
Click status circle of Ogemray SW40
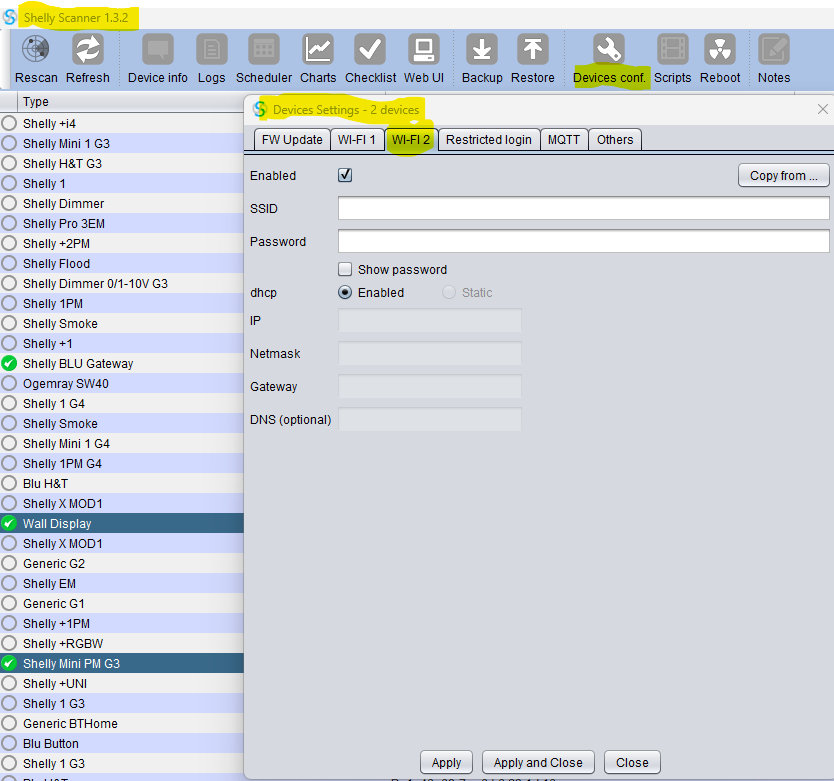coord(9,384)
